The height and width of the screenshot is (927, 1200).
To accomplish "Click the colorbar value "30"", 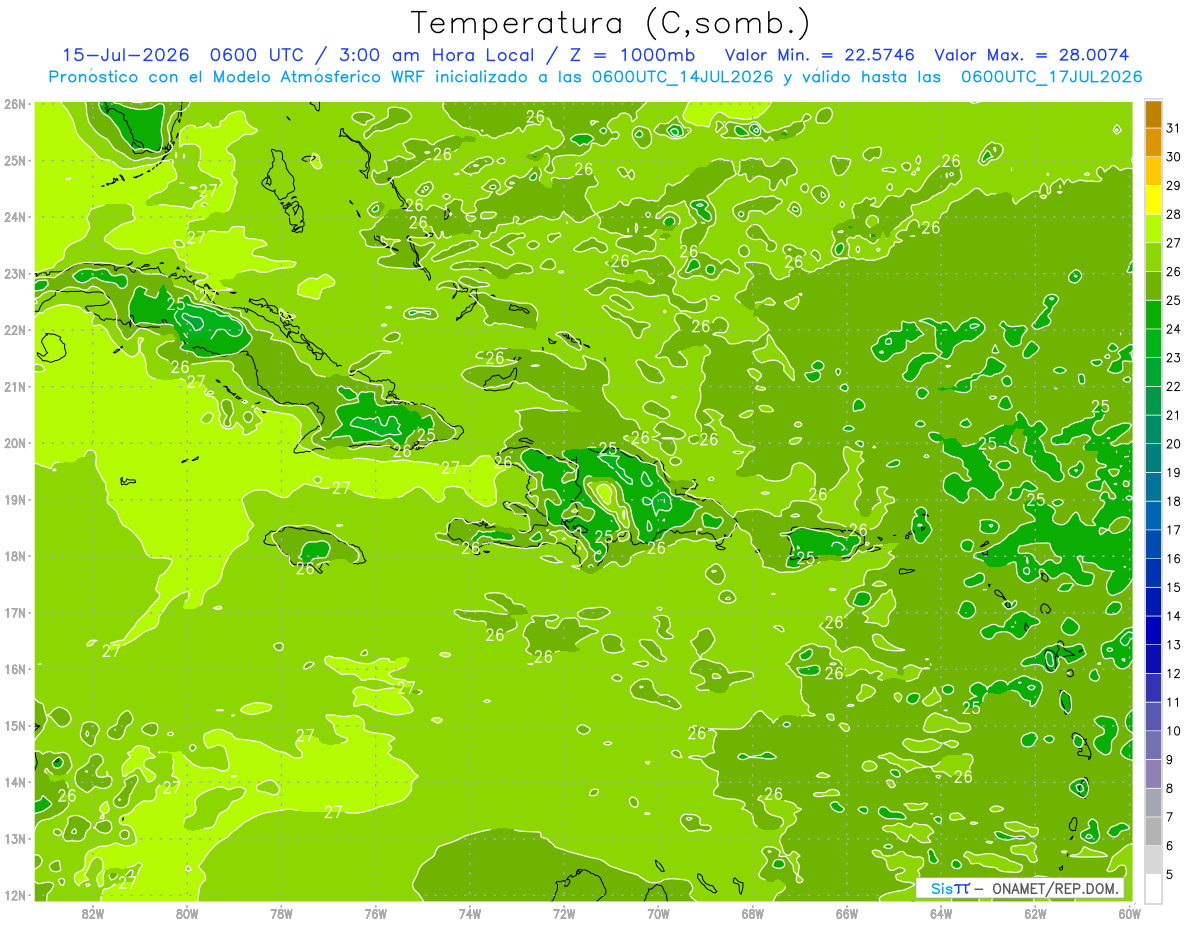I will [x=1173, y=157].
